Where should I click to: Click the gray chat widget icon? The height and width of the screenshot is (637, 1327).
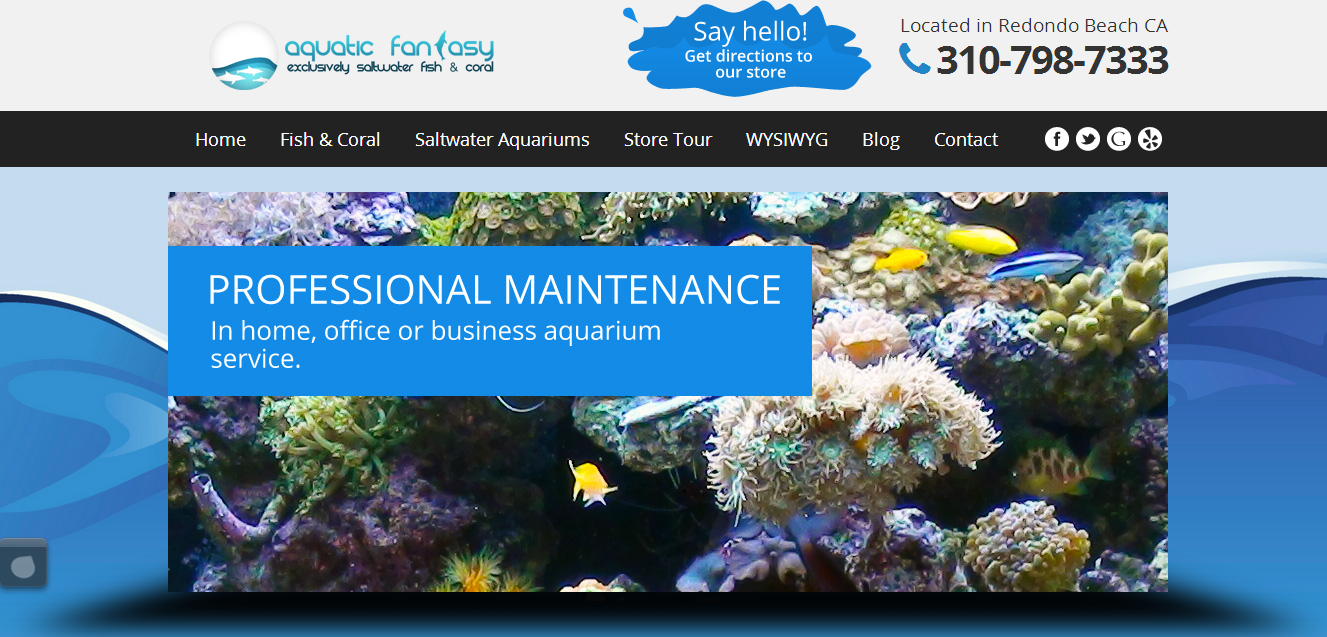click(23, 564)
